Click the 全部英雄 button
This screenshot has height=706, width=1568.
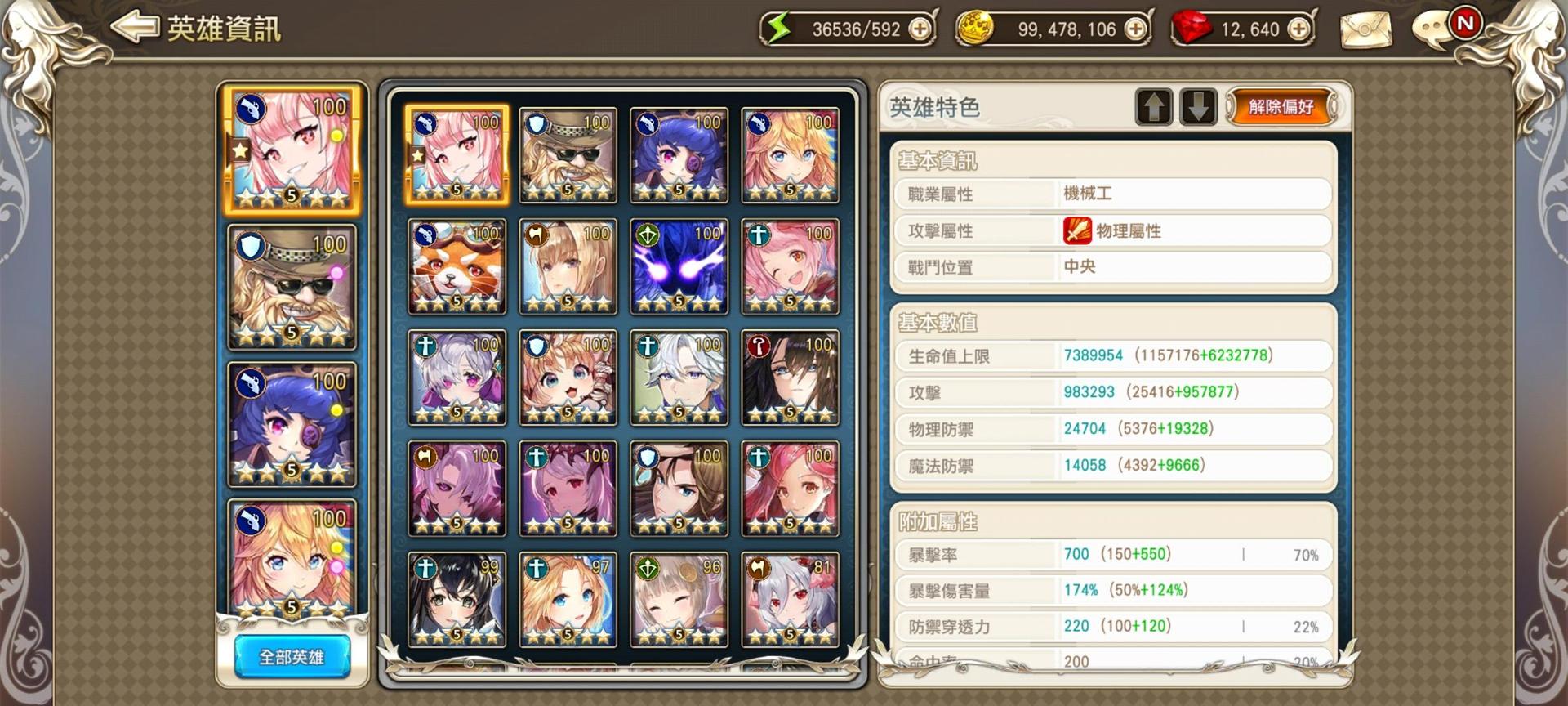pyautogui.click(x=292, y=656)
